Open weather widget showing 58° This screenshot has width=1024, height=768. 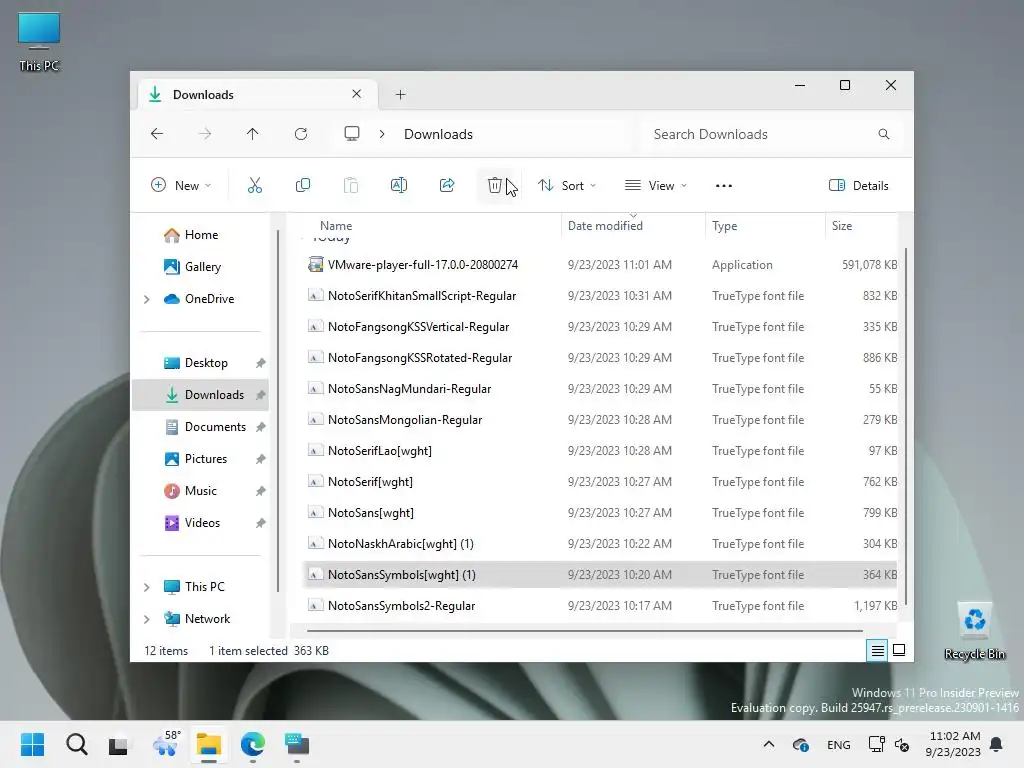pyautogui.click(x=166, y=743)
